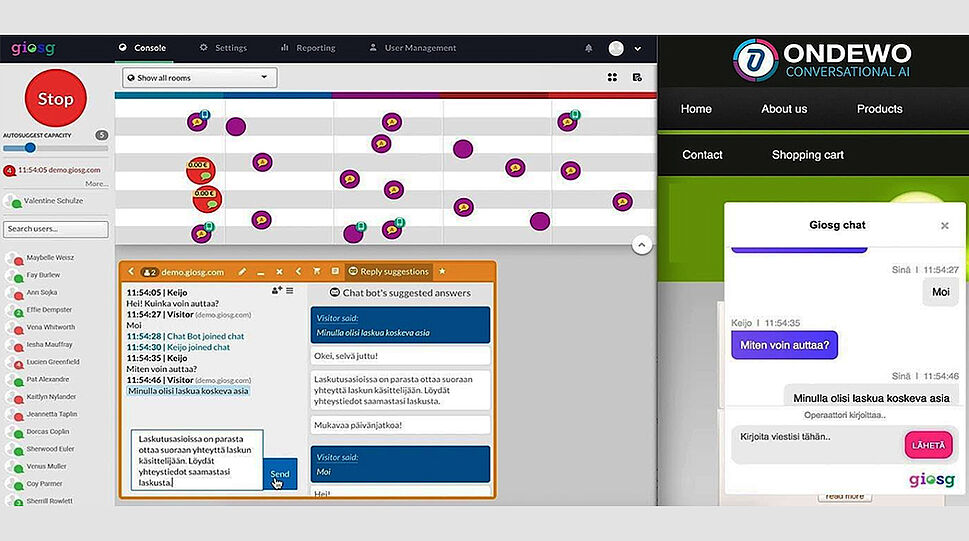Viewport: 969px width, 541px height.
Task: Click the giosg logo in the header
Action: click(x=33, y=48)
